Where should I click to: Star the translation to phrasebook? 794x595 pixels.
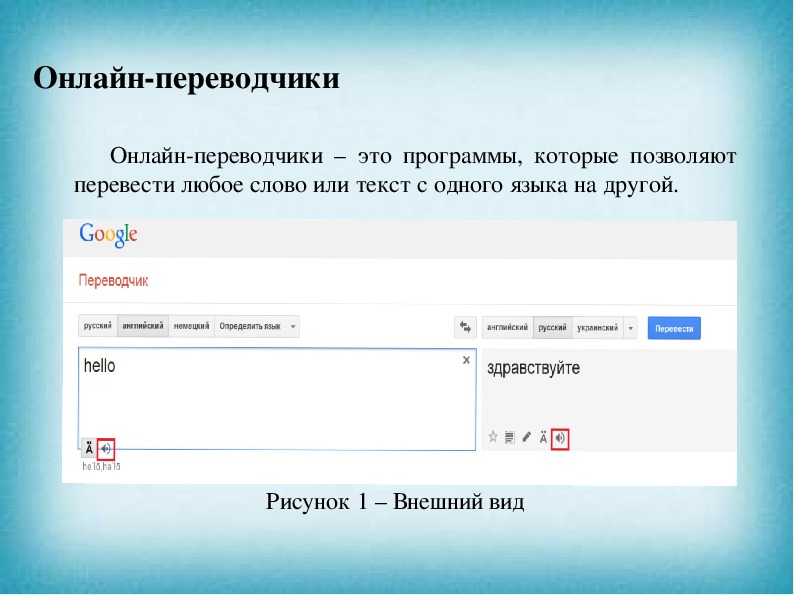pos(493,437)
